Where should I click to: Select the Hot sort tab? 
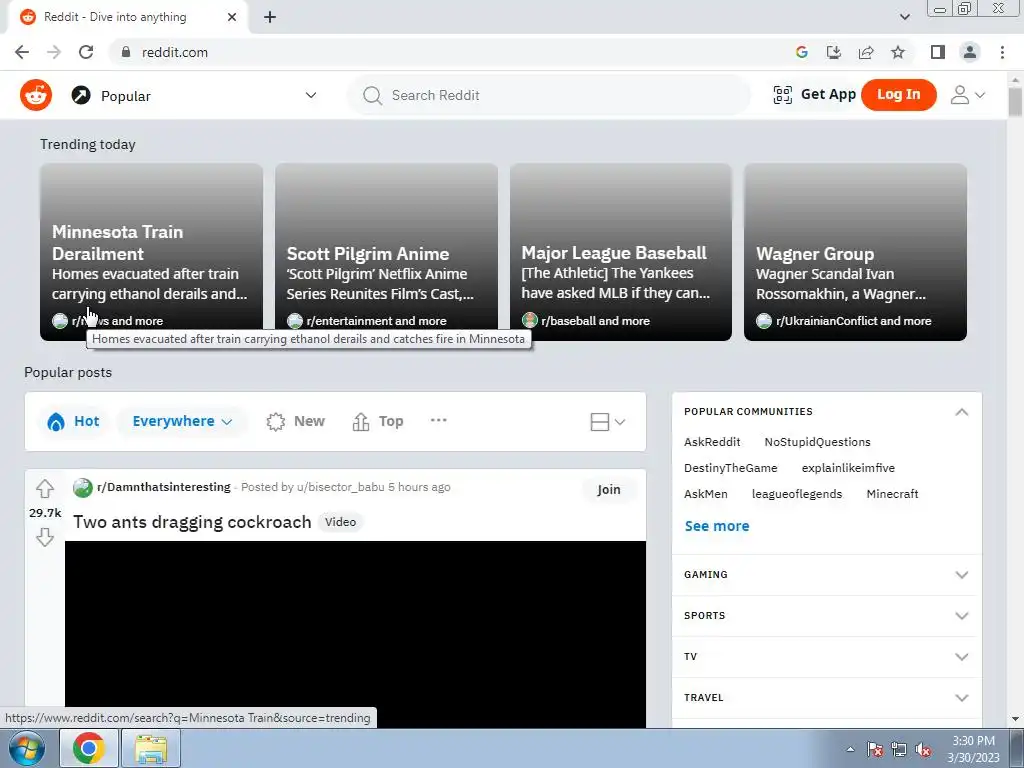(x=73, y=421)
